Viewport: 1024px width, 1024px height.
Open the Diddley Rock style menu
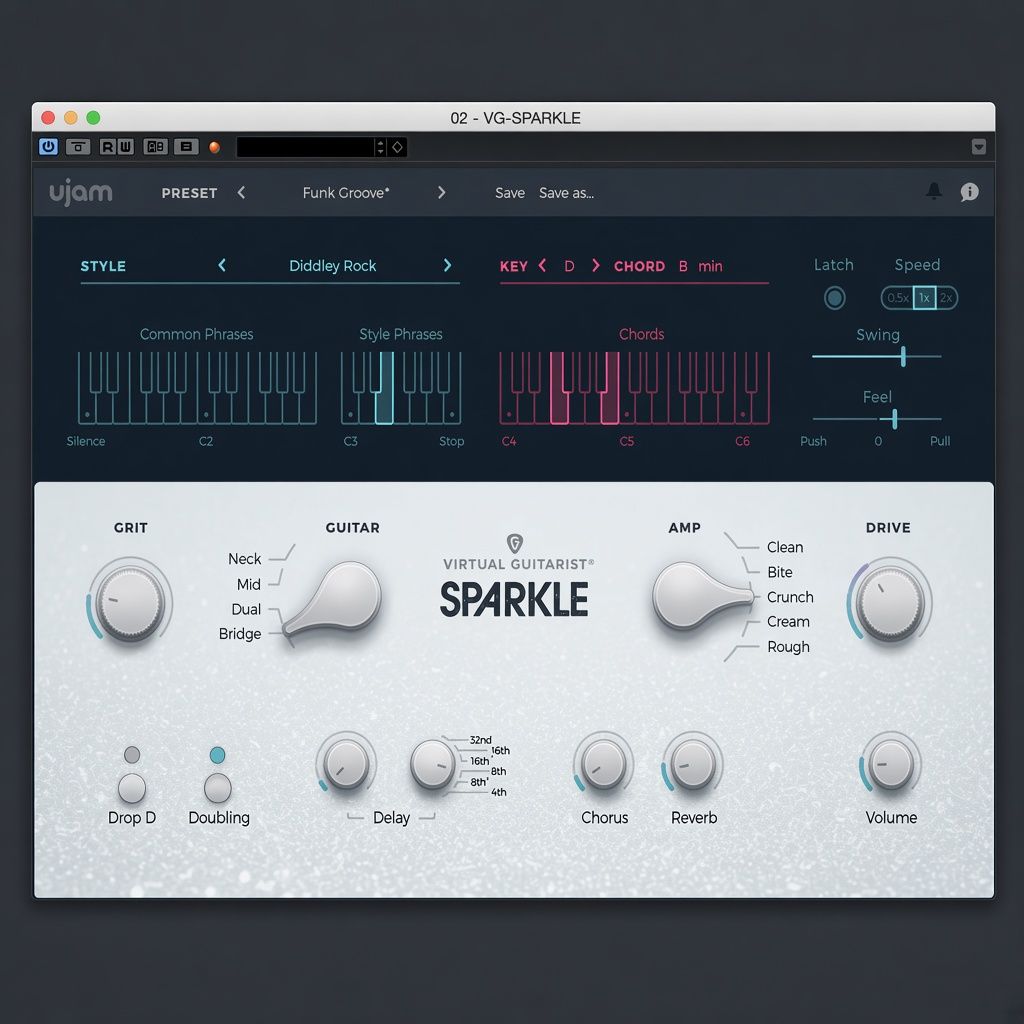332,266
